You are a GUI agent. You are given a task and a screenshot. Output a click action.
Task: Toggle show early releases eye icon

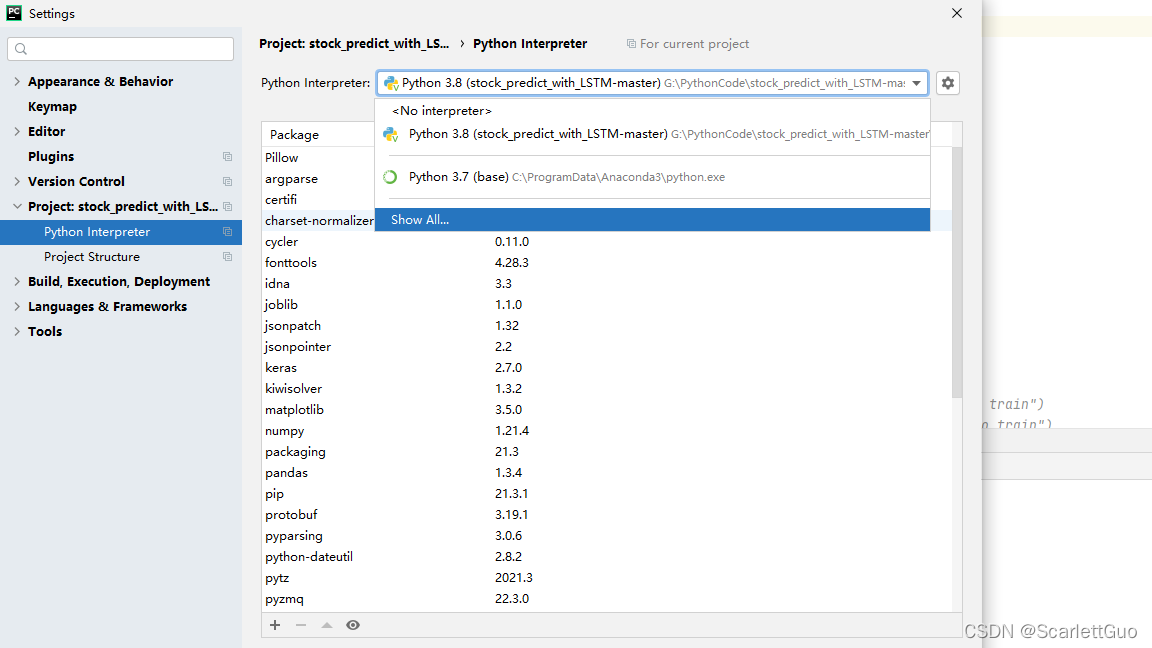(353, 625)
